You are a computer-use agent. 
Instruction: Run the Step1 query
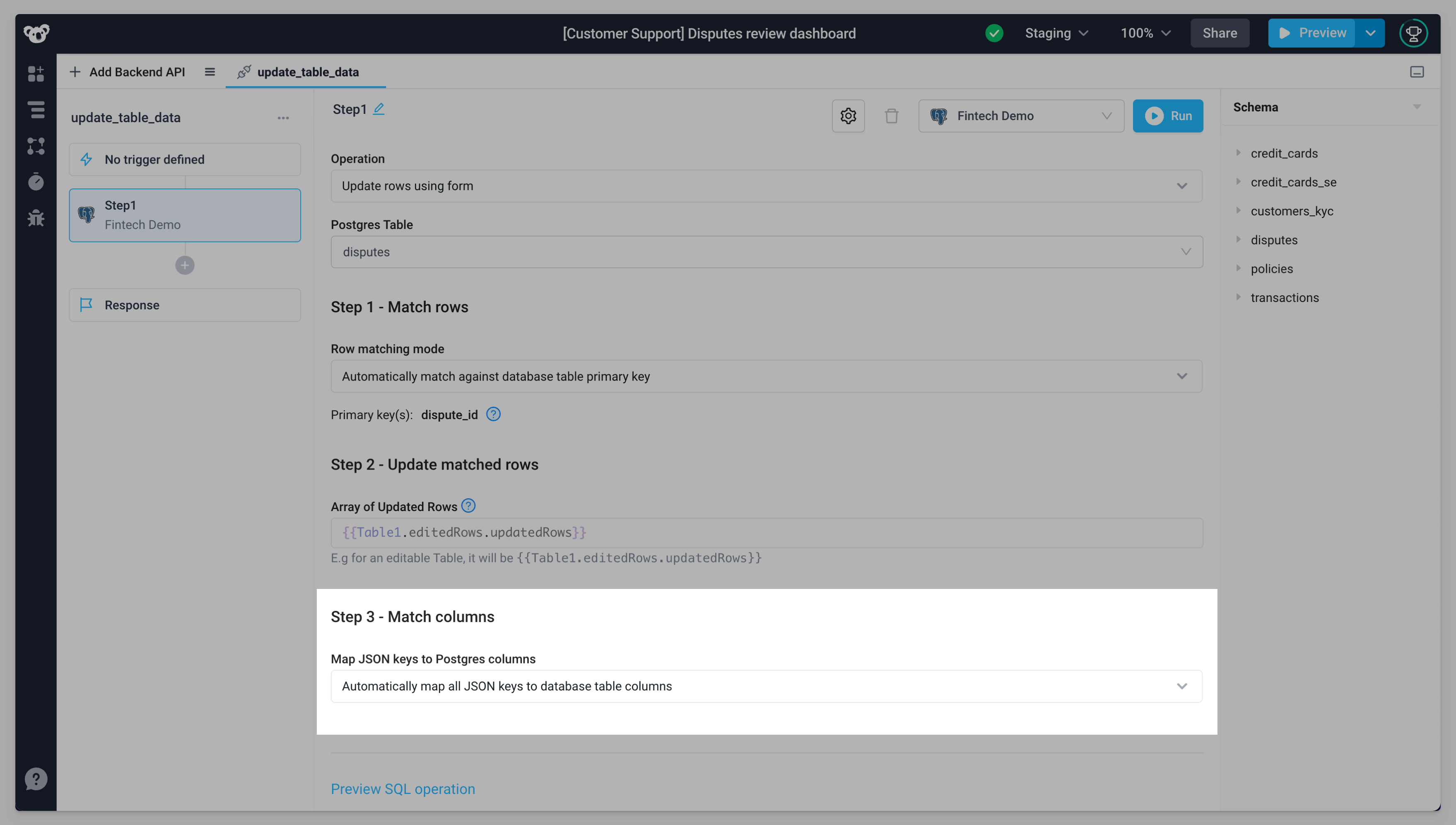coord(1168,116)
